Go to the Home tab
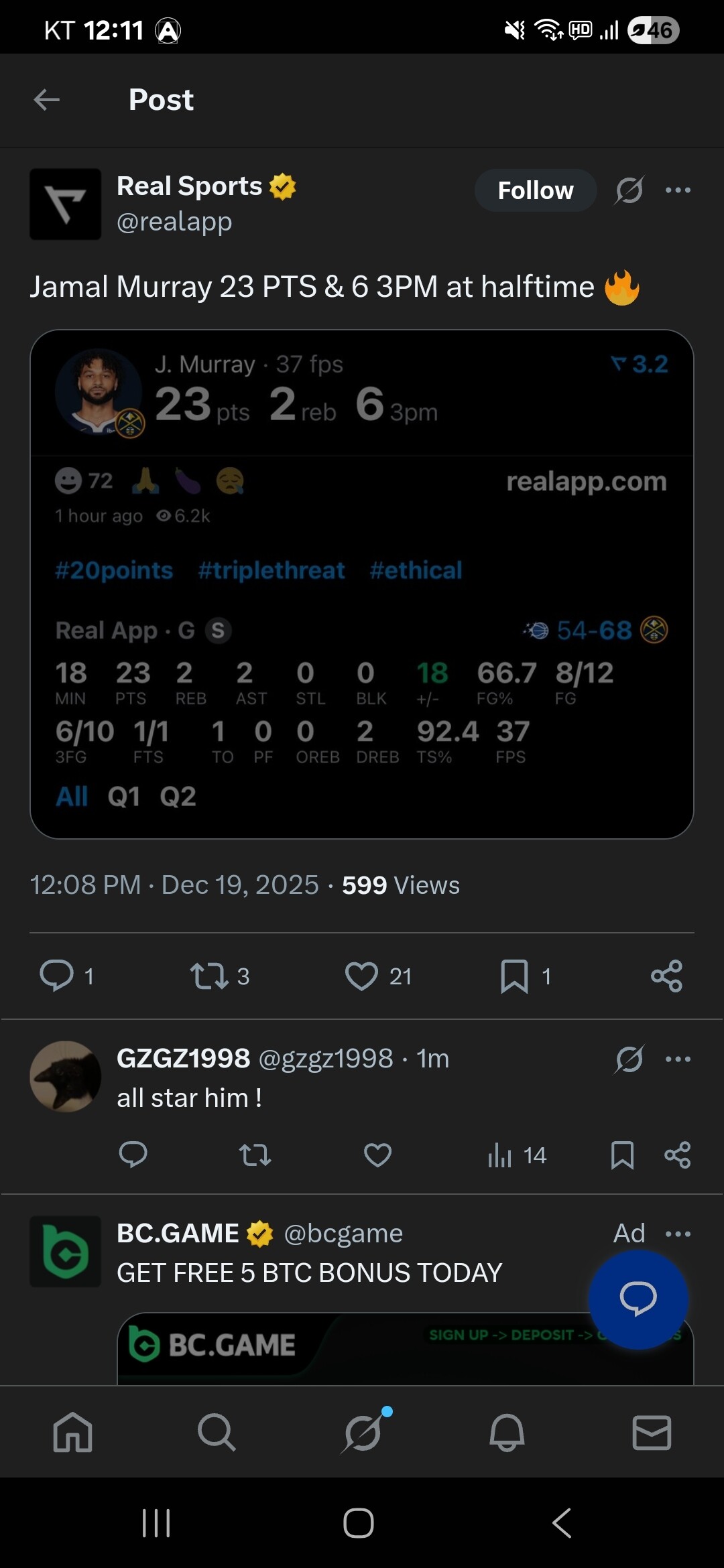Image resolution: width=724 pixels, height=1568 pixels. [72, 1432]
